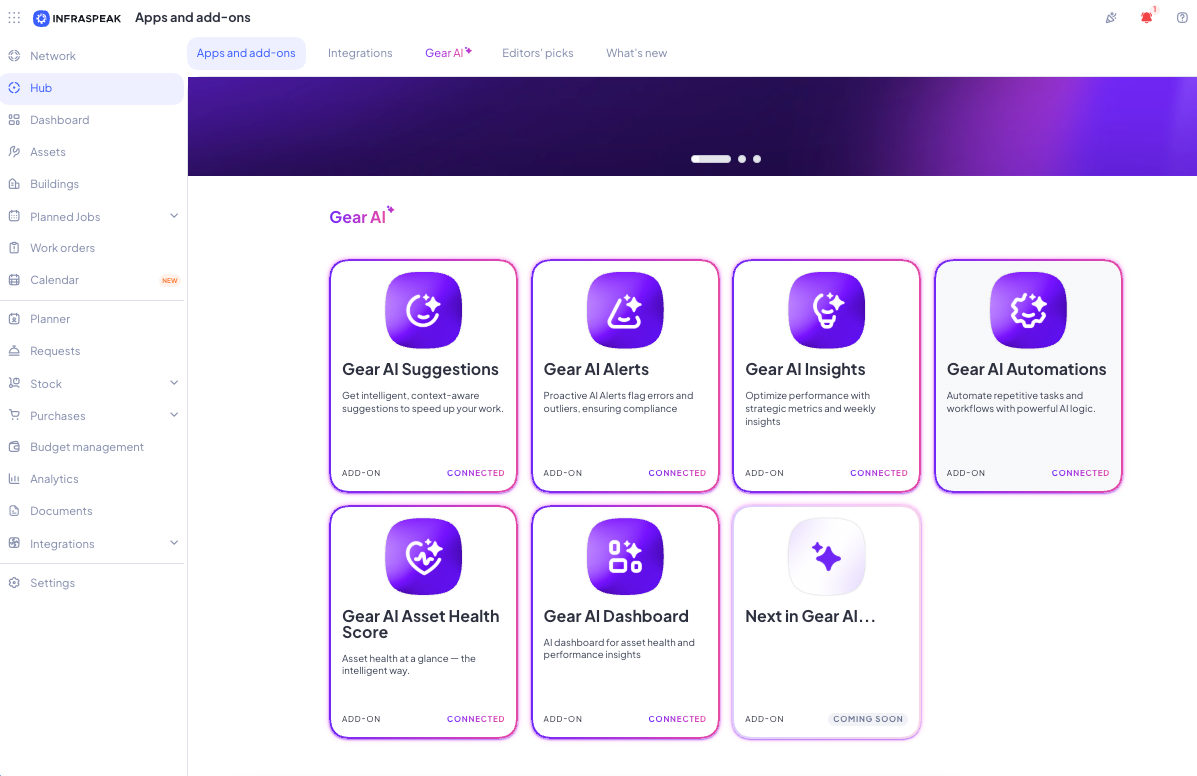Click the Planner sidebar icon
This screenshot has width=1197, height=776.
point(14,319)
